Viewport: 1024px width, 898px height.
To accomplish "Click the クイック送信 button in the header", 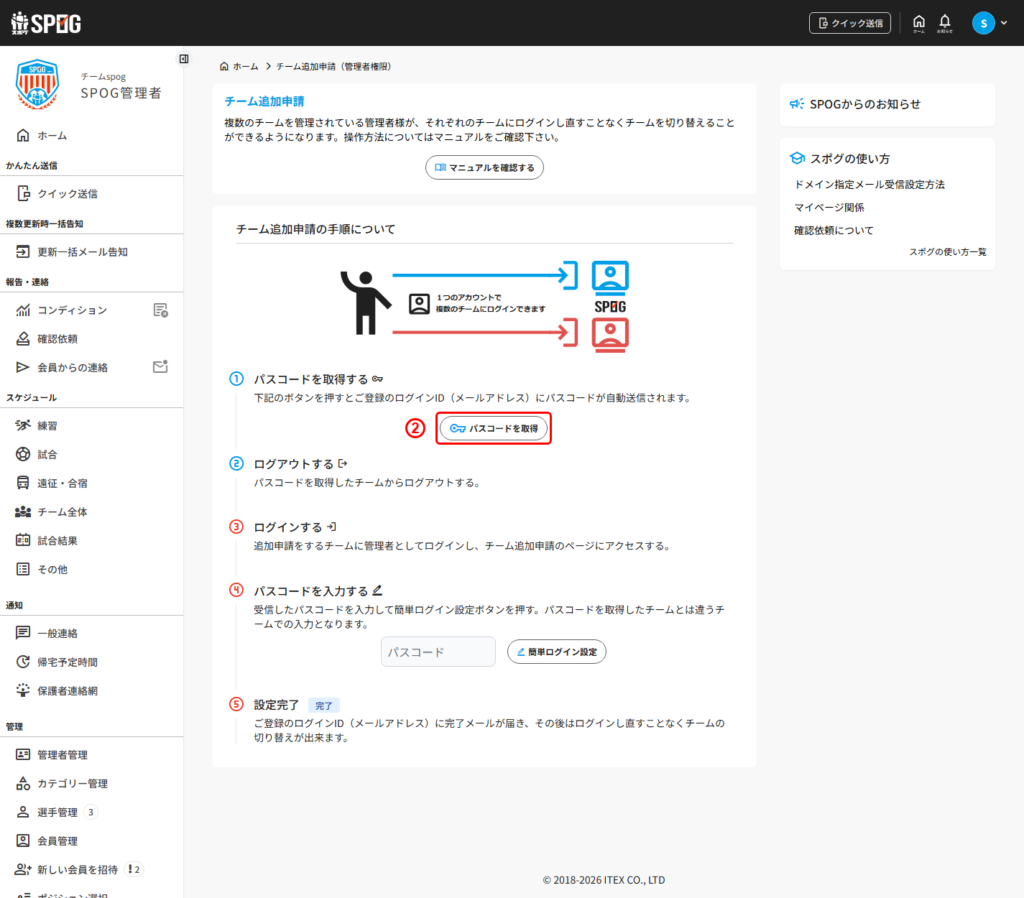I will (x=850, y=23).
